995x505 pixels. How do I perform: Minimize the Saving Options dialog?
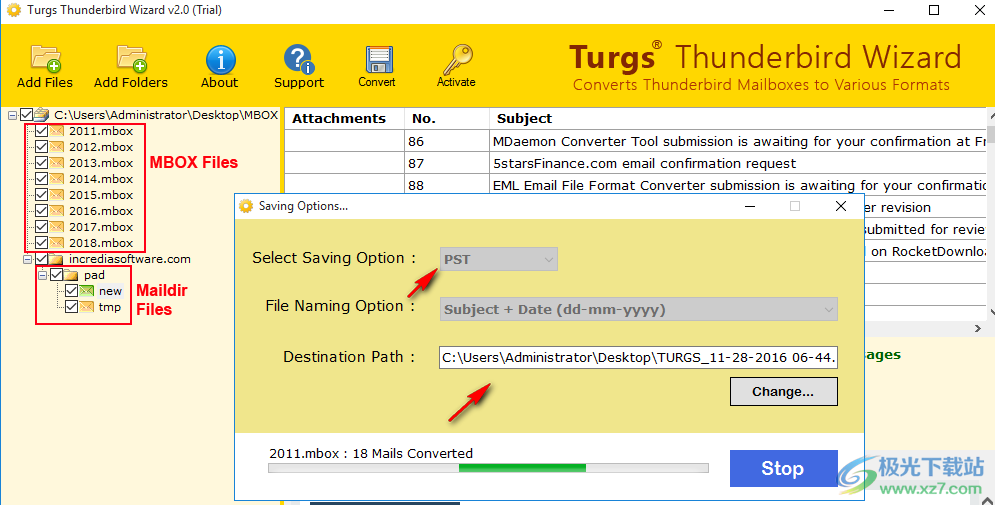coord(749,206)
